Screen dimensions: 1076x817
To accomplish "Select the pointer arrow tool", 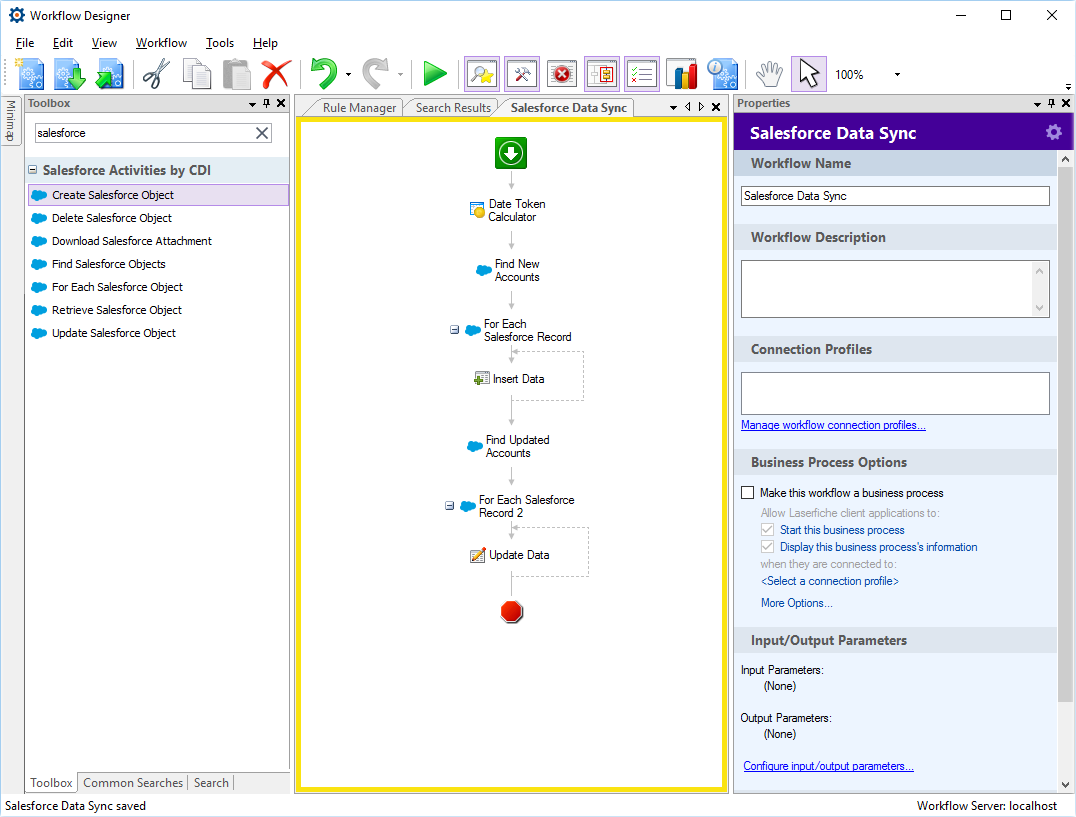I will tap(809, 74).
